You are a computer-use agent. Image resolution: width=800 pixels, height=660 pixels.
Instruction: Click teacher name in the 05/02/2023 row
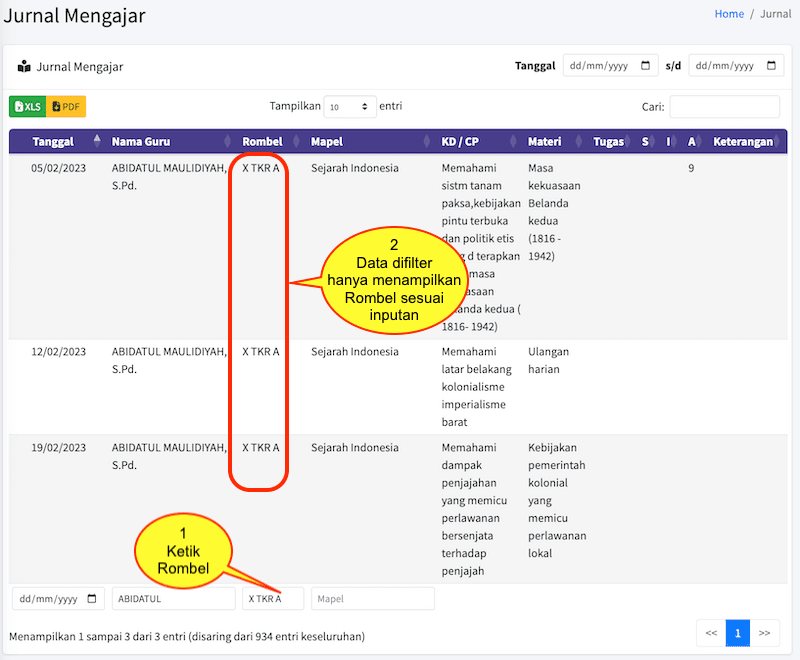169,176
